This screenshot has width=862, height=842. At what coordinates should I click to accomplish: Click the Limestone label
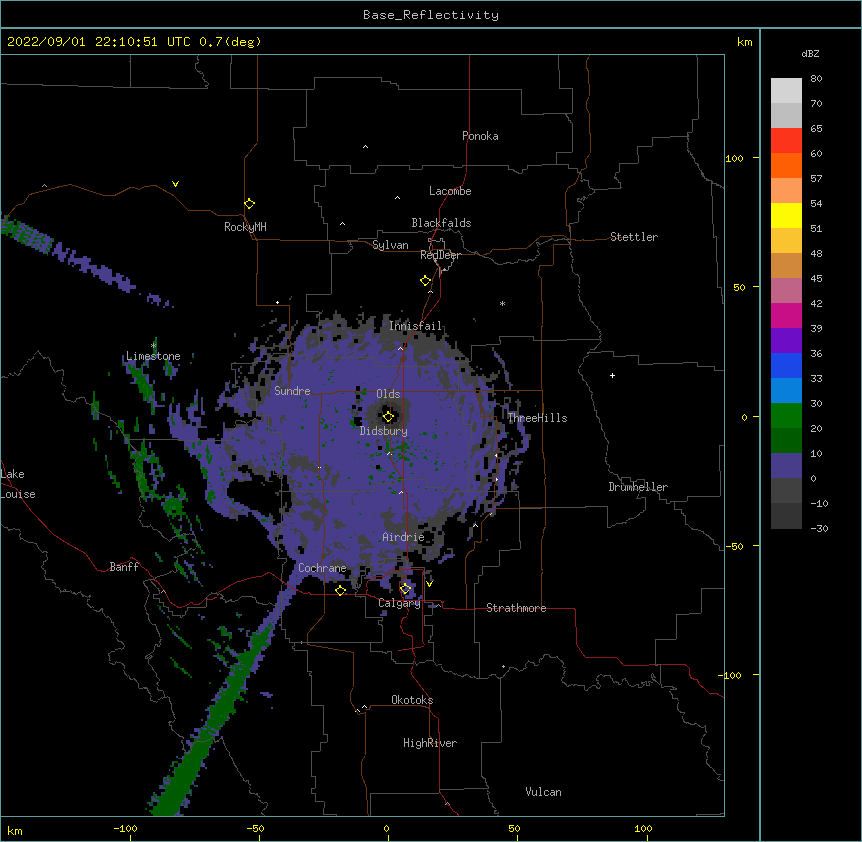[x=153, y=356]
